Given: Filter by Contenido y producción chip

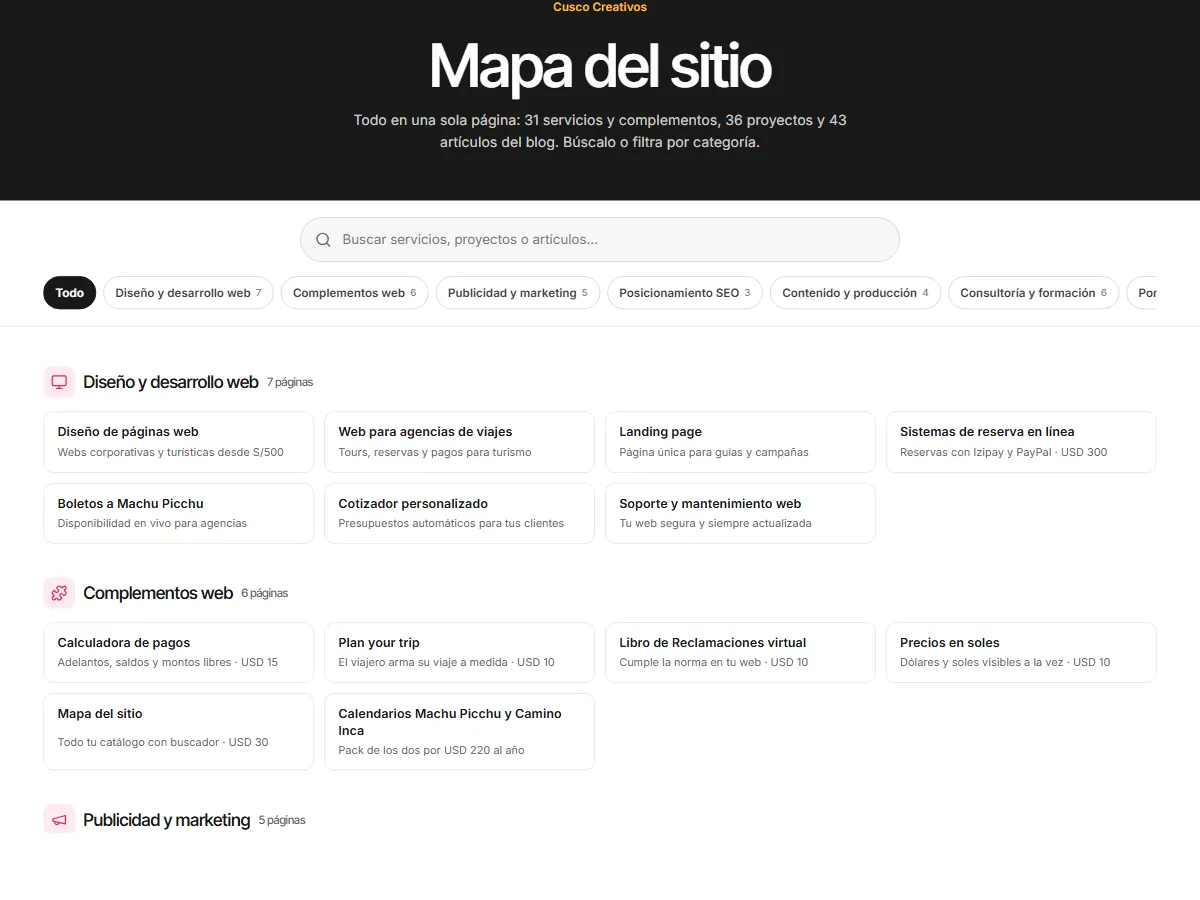Looking at the screenshot, I should (855, 293).
